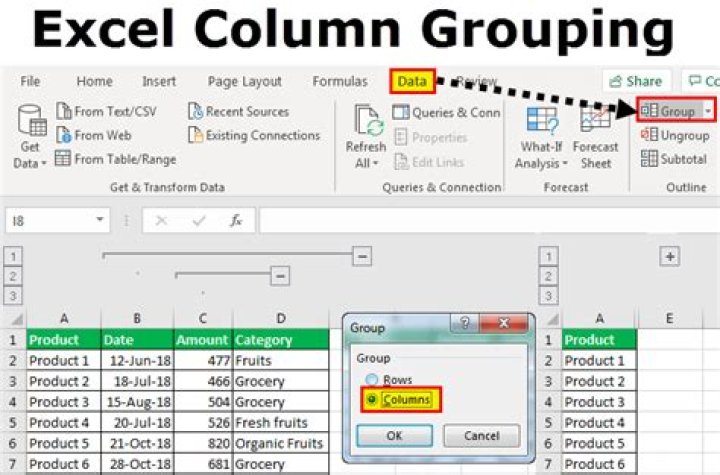Select cell with amount 820

pyautogui.click(x=203, y=443)
